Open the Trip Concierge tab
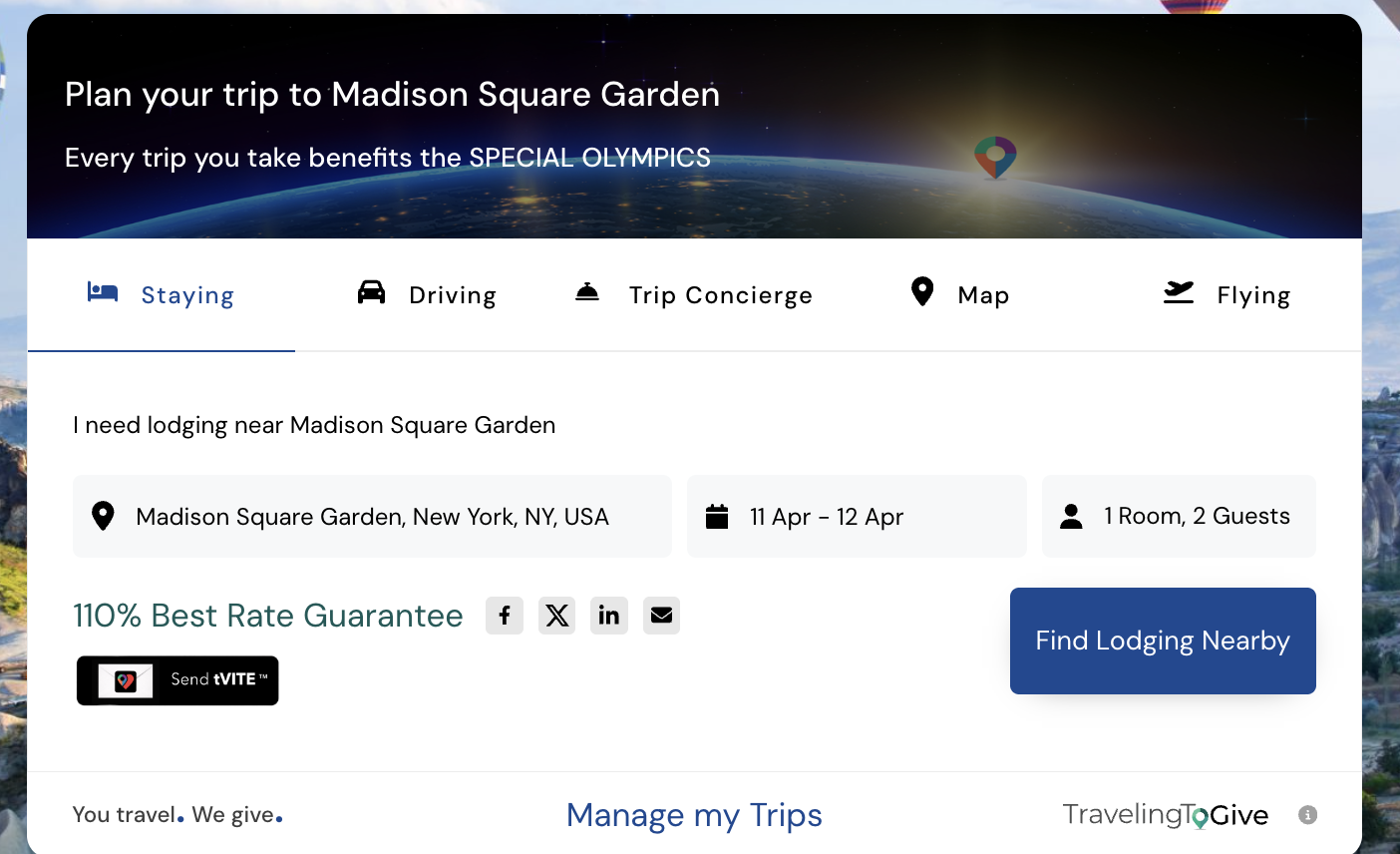Screen dimensions: 1400x854 [x=694, y=294]
